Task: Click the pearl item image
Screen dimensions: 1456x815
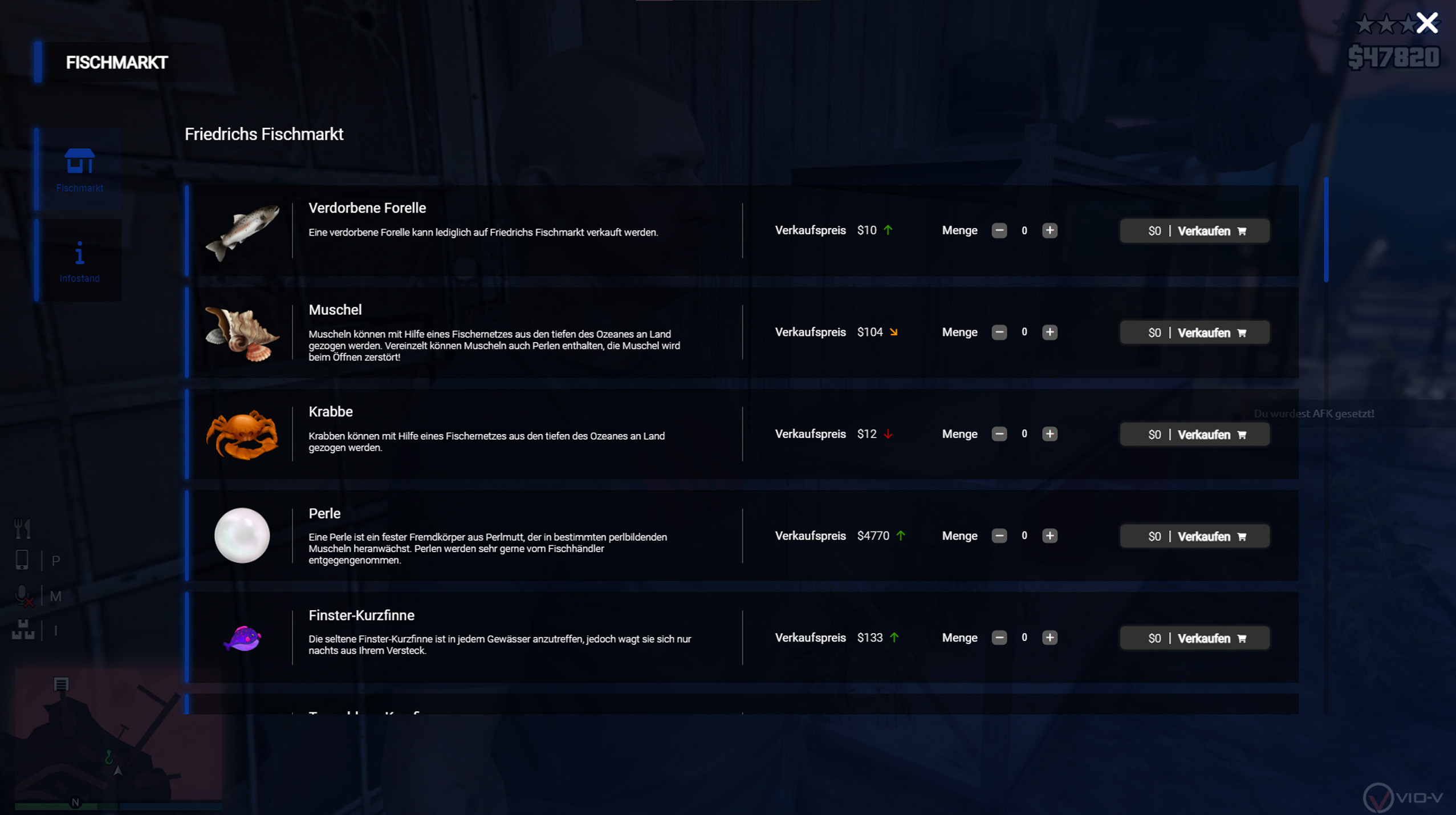Action: 242,536
